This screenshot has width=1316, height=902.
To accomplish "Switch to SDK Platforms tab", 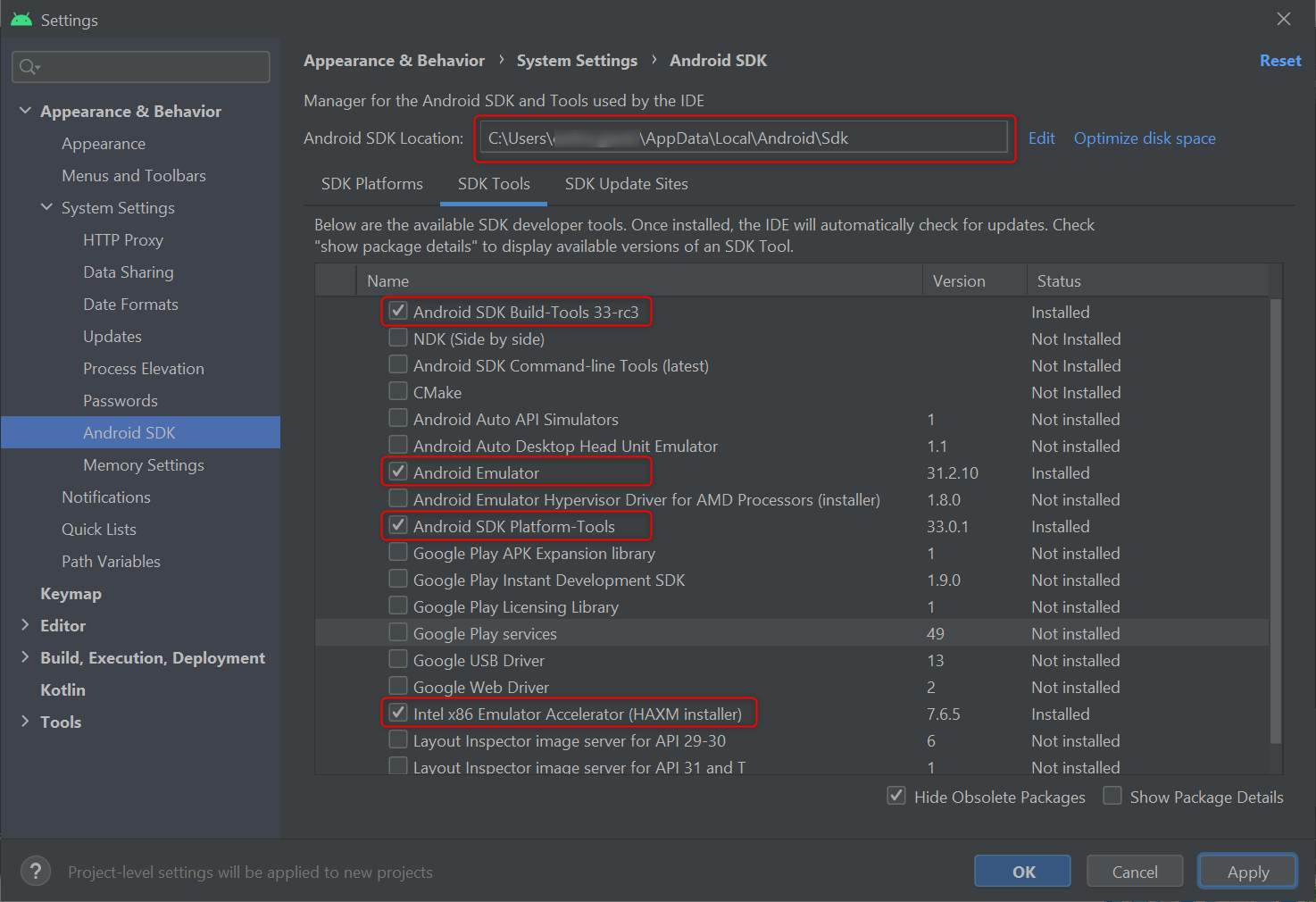I will 372,184.
